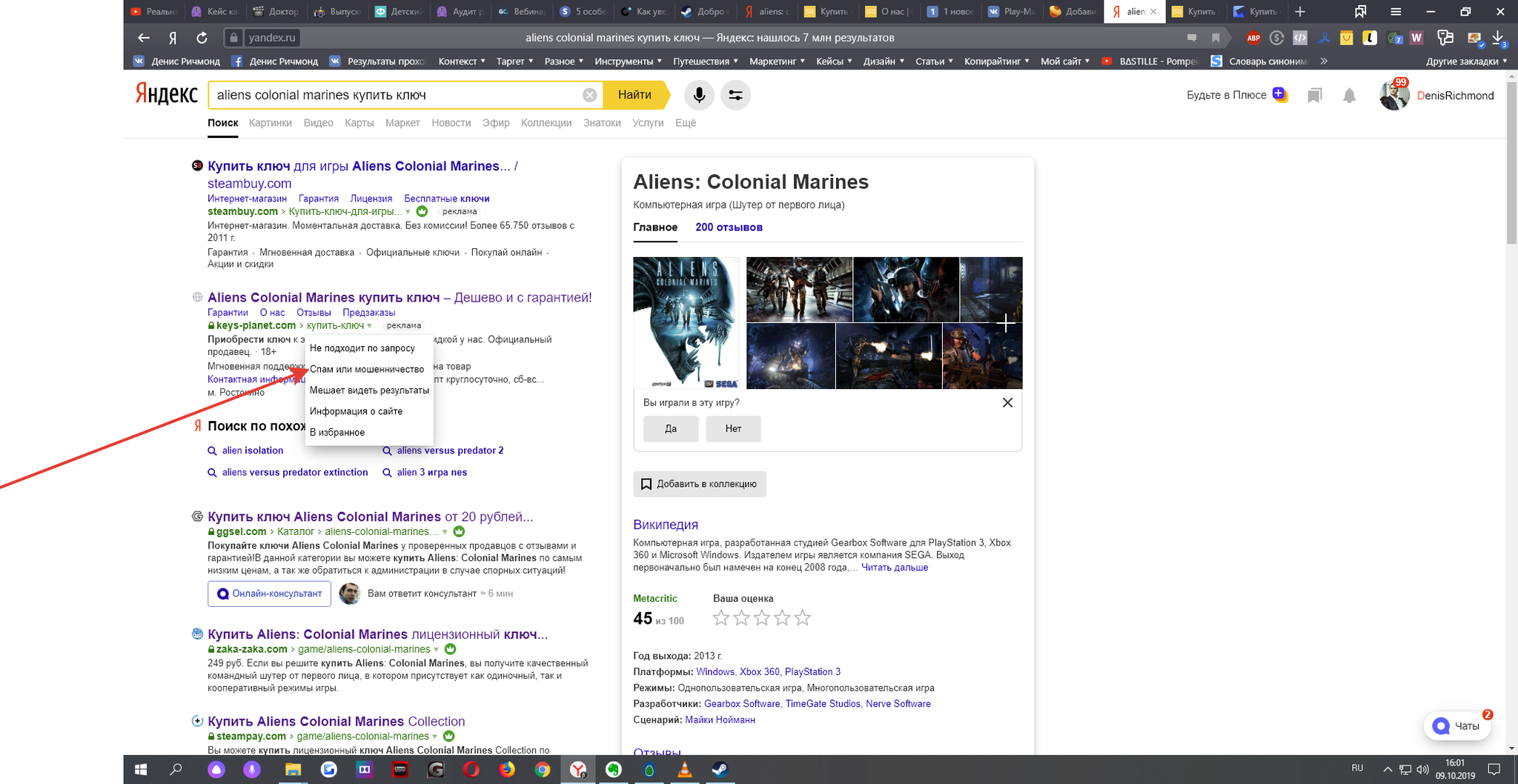
Task: Expand the Инструменты bookmarks folder
Action: [x=628, y=62]
